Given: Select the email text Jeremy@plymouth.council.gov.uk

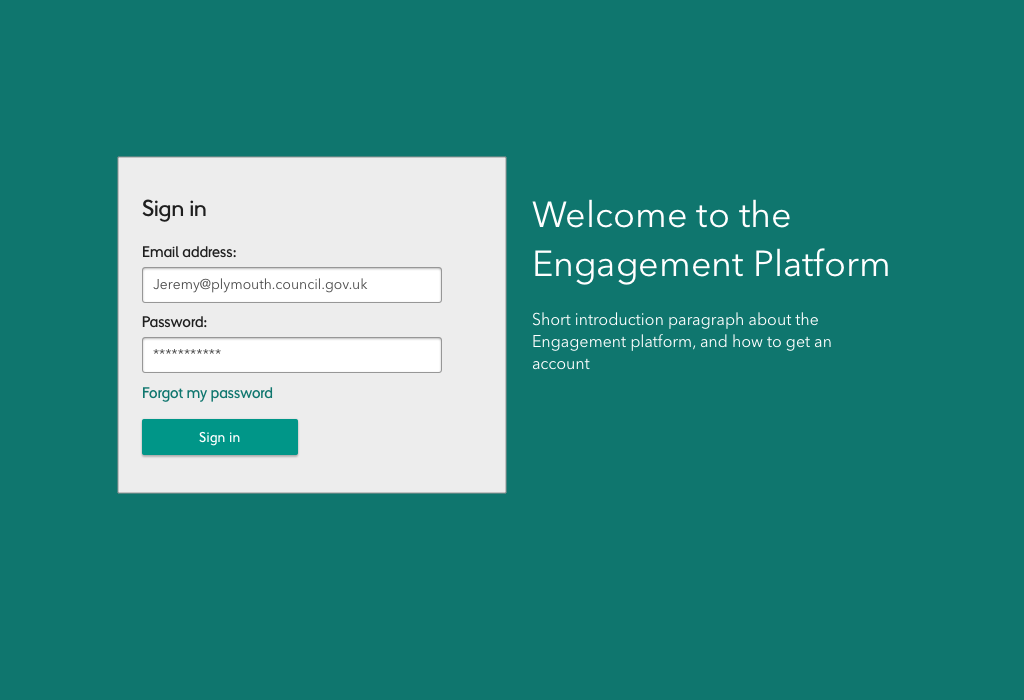Looking at the screenshot, I should (x=258, y=284).
